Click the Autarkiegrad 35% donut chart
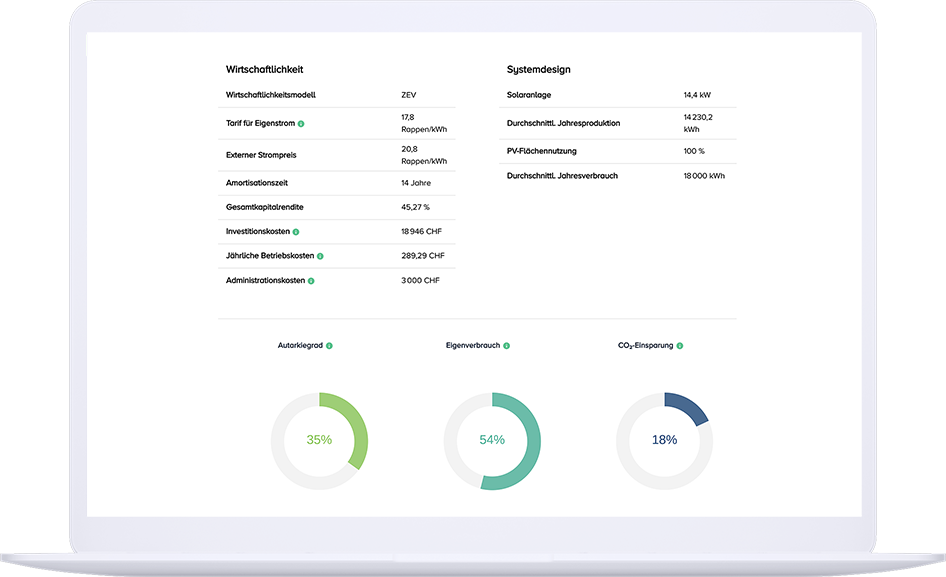 (319, 441)
